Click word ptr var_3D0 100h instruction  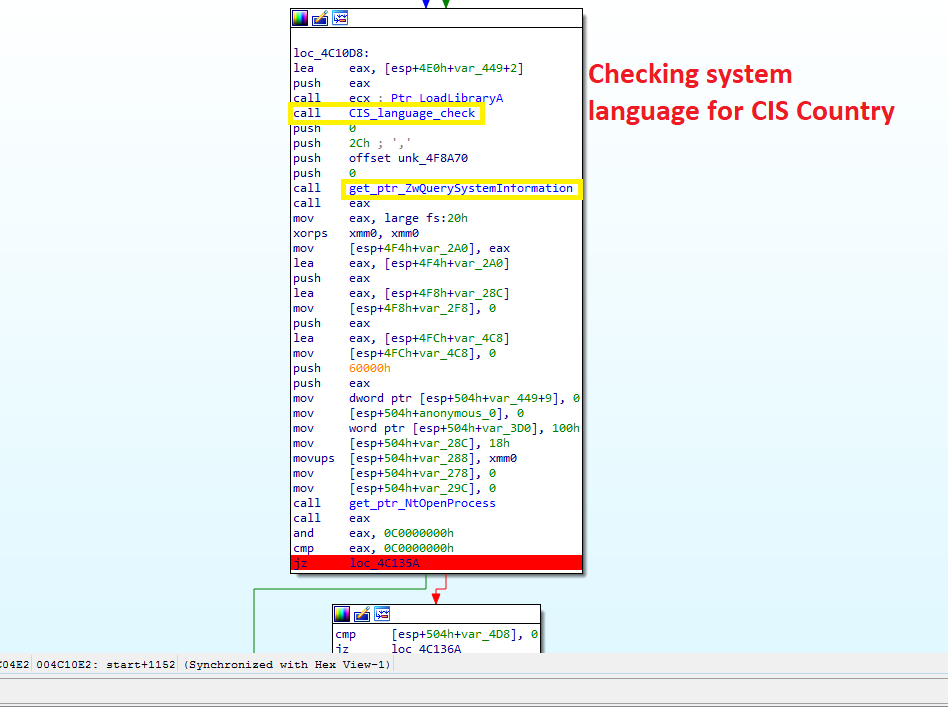(x=436, y=428)
